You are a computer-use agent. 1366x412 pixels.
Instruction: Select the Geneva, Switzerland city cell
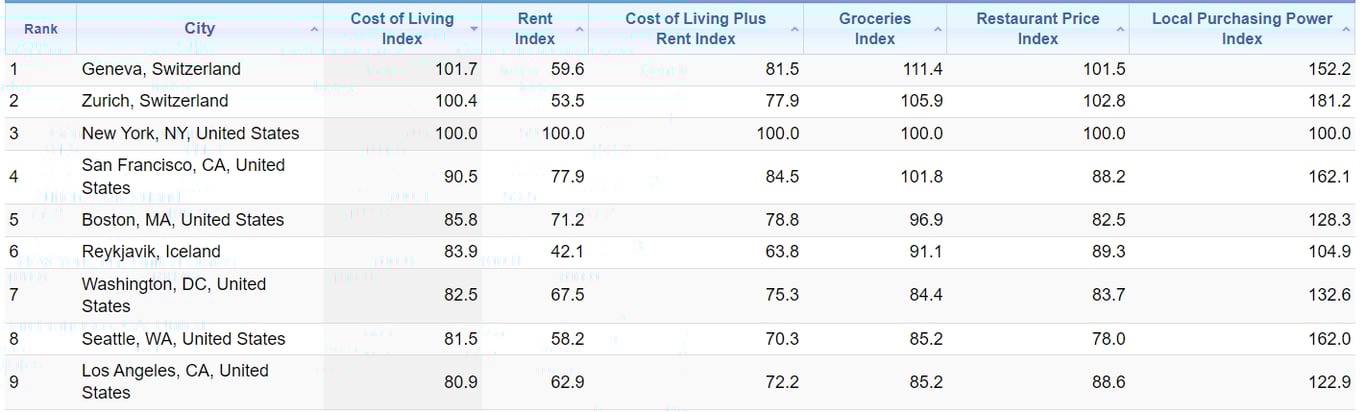coord(161,69)
